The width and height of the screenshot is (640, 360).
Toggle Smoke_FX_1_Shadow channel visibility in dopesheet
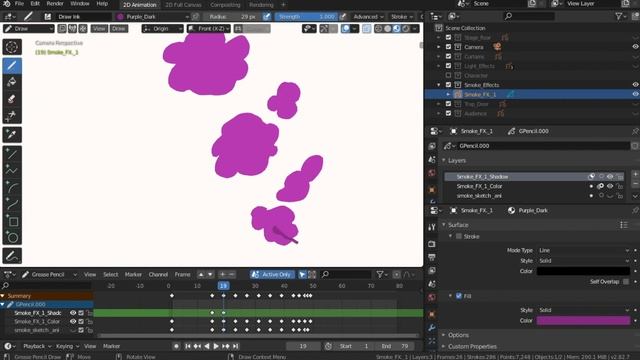[73, 313]
